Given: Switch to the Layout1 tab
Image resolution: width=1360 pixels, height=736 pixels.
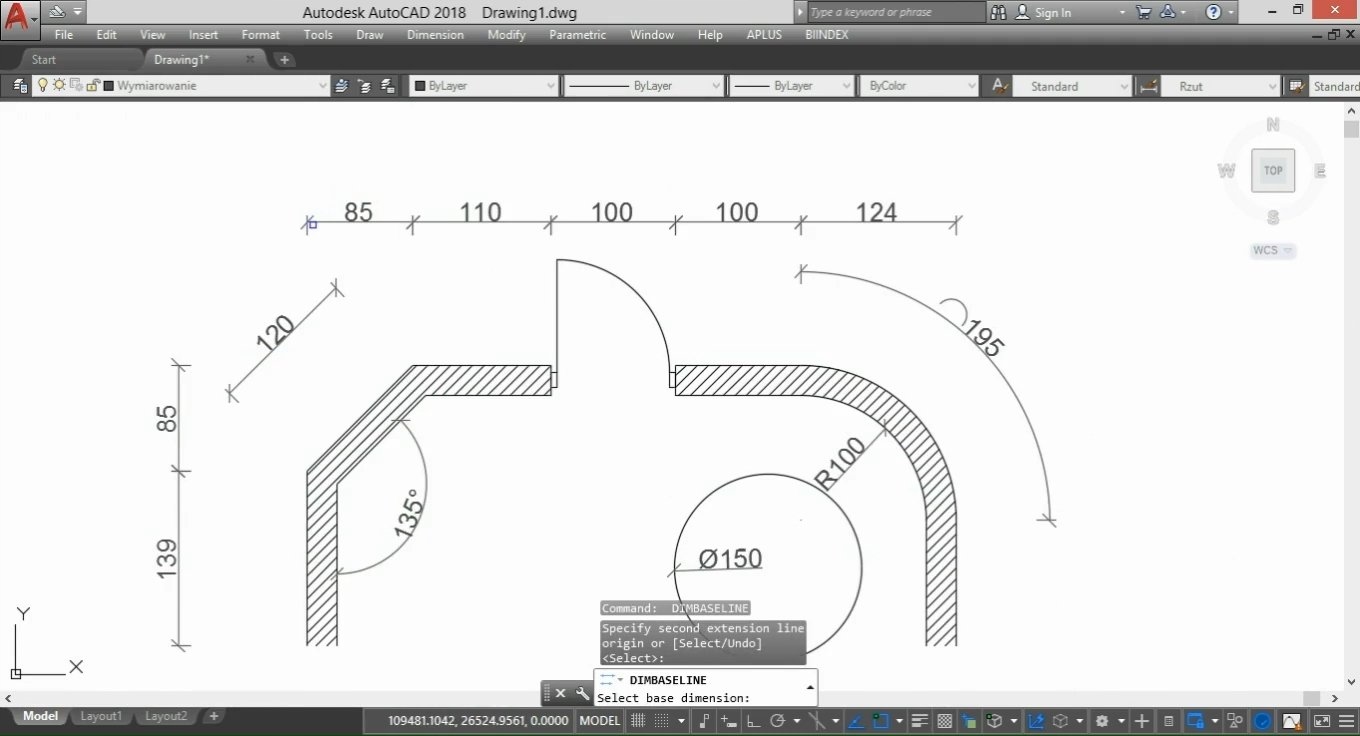Looking at the screenshot, I should pyautogui.click(x=101, y=716).
